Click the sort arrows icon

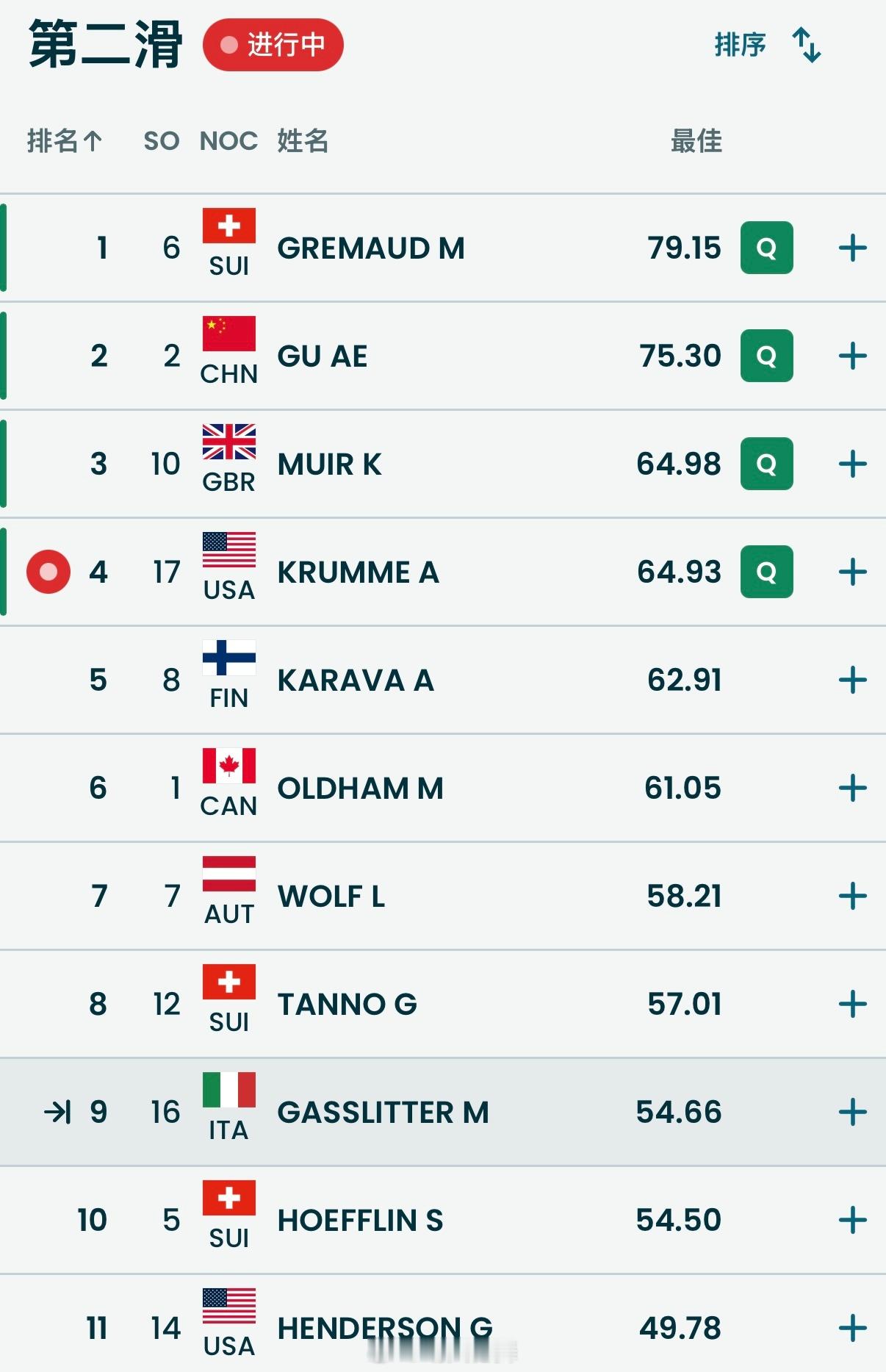pos(806,45)
